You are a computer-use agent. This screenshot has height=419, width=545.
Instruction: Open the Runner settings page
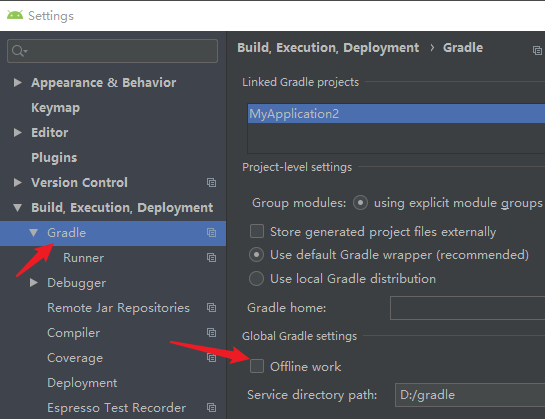(x=83, y=258)
